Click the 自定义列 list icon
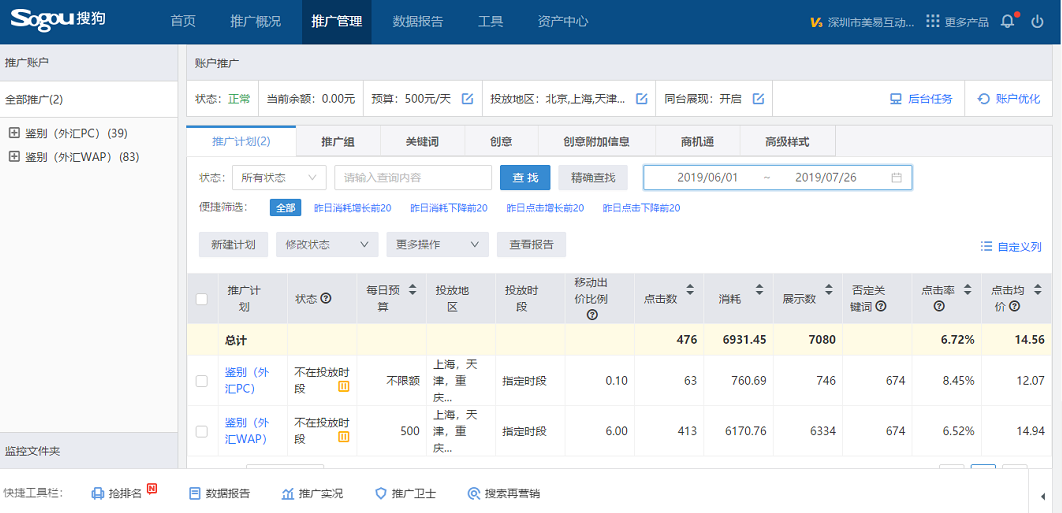 (986, 247)
